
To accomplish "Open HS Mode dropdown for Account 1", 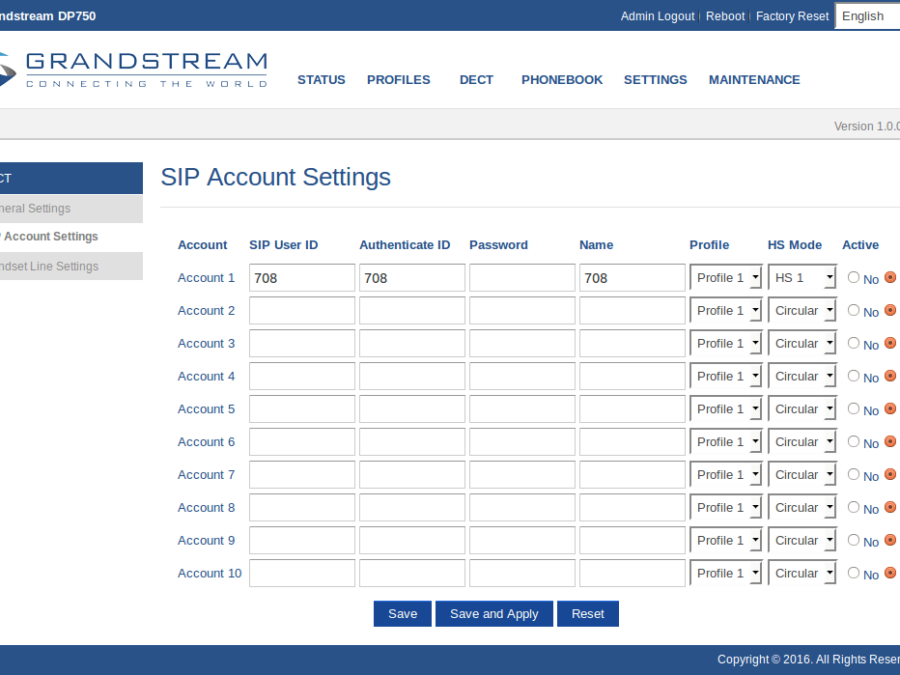I will [x=802, y=278].
